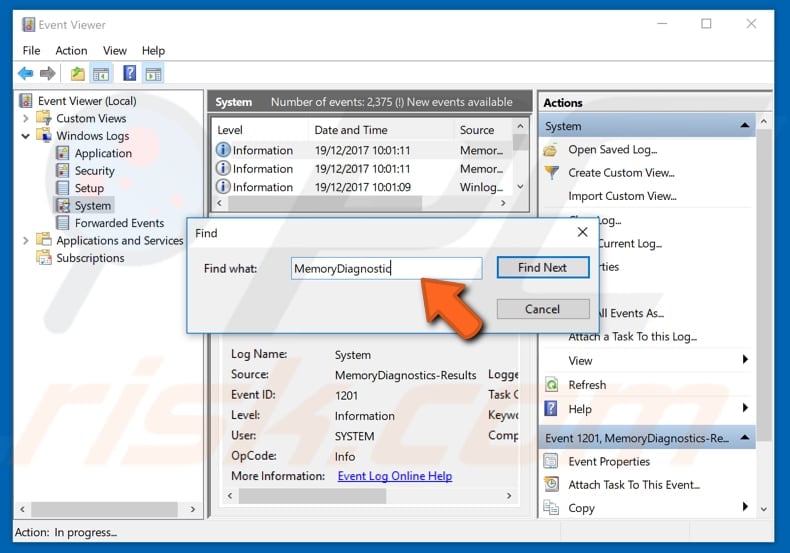This screenshot has width=790, height=553.
Task: Click the Event Properties icon
Action: coord(551,461)
